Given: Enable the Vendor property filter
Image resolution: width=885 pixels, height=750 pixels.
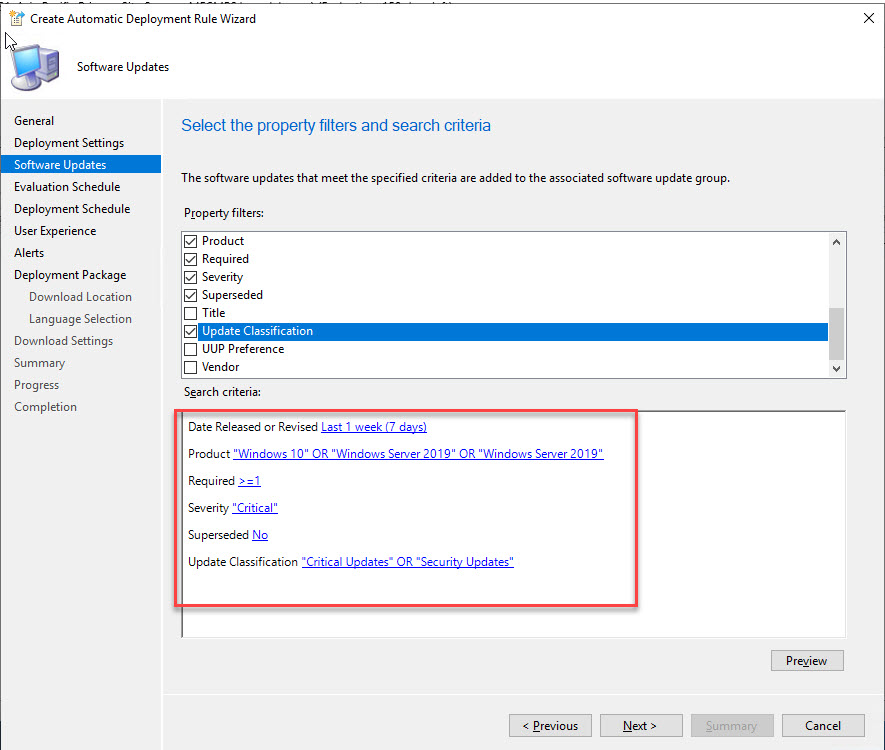Looking at the screenshot, I should click(191, 367).
